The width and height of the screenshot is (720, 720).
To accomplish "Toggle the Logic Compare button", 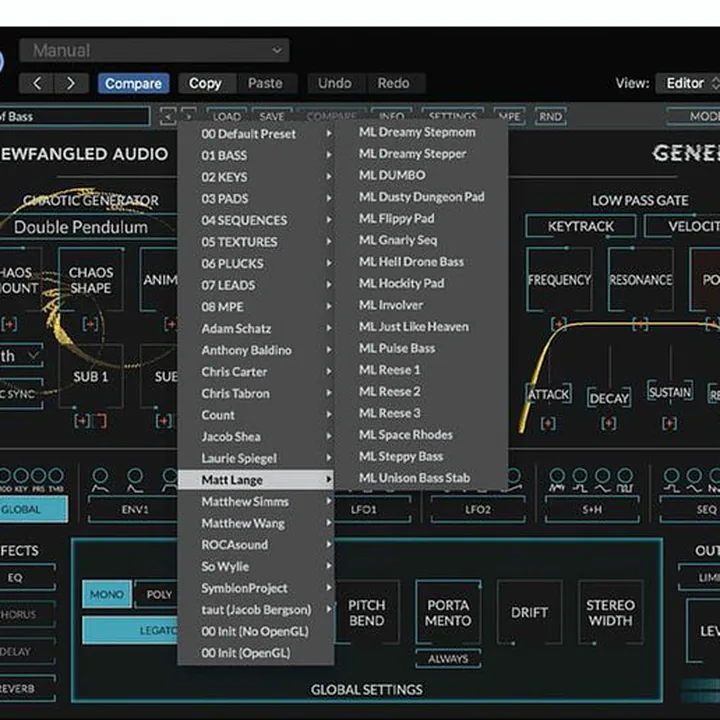I will pos(133,84).
